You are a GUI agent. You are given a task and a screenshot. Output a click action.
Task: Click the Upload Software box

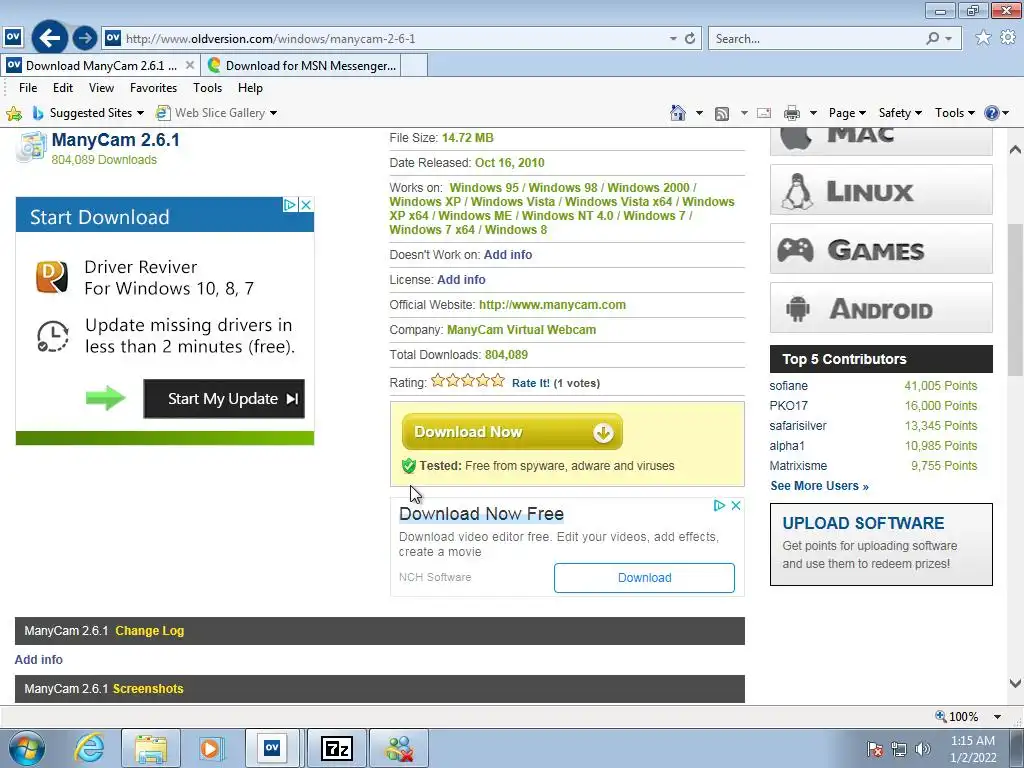(881, 544)
